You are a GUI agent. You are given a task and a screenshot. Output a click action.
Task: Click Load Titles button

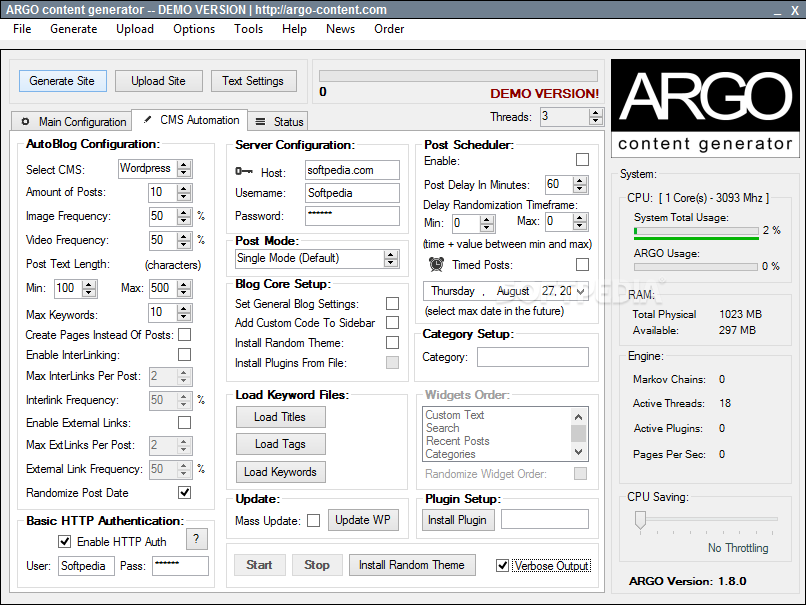click(280, 417)
